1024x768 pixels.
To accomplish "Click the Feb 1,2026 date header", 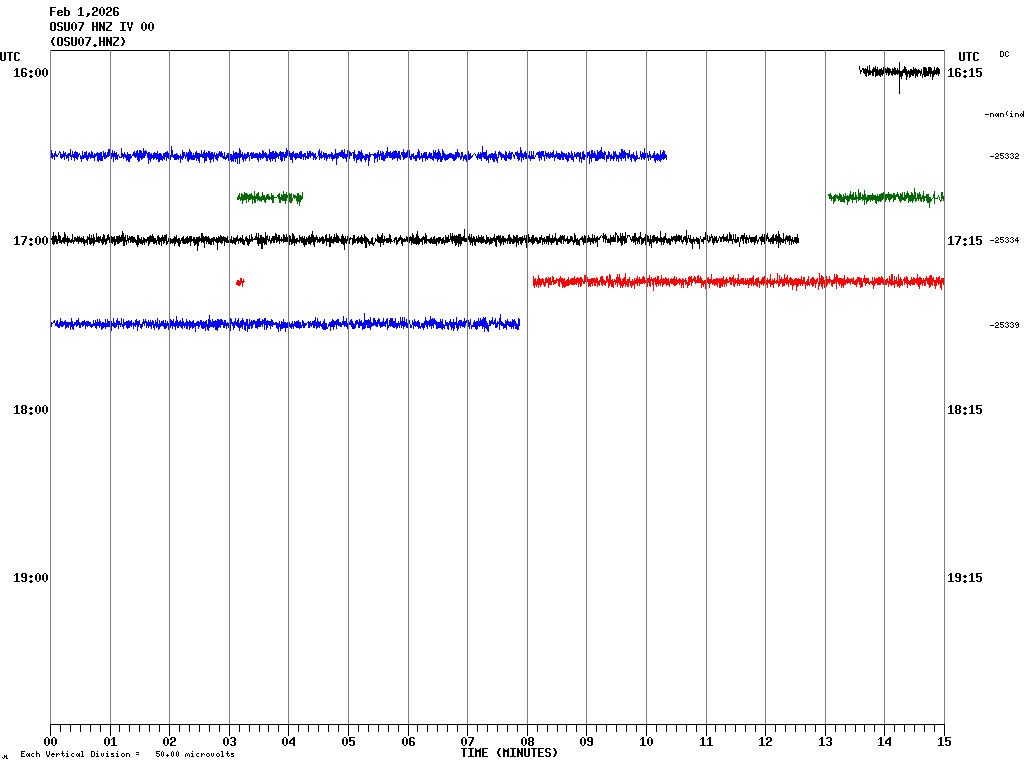I will 84,12.
